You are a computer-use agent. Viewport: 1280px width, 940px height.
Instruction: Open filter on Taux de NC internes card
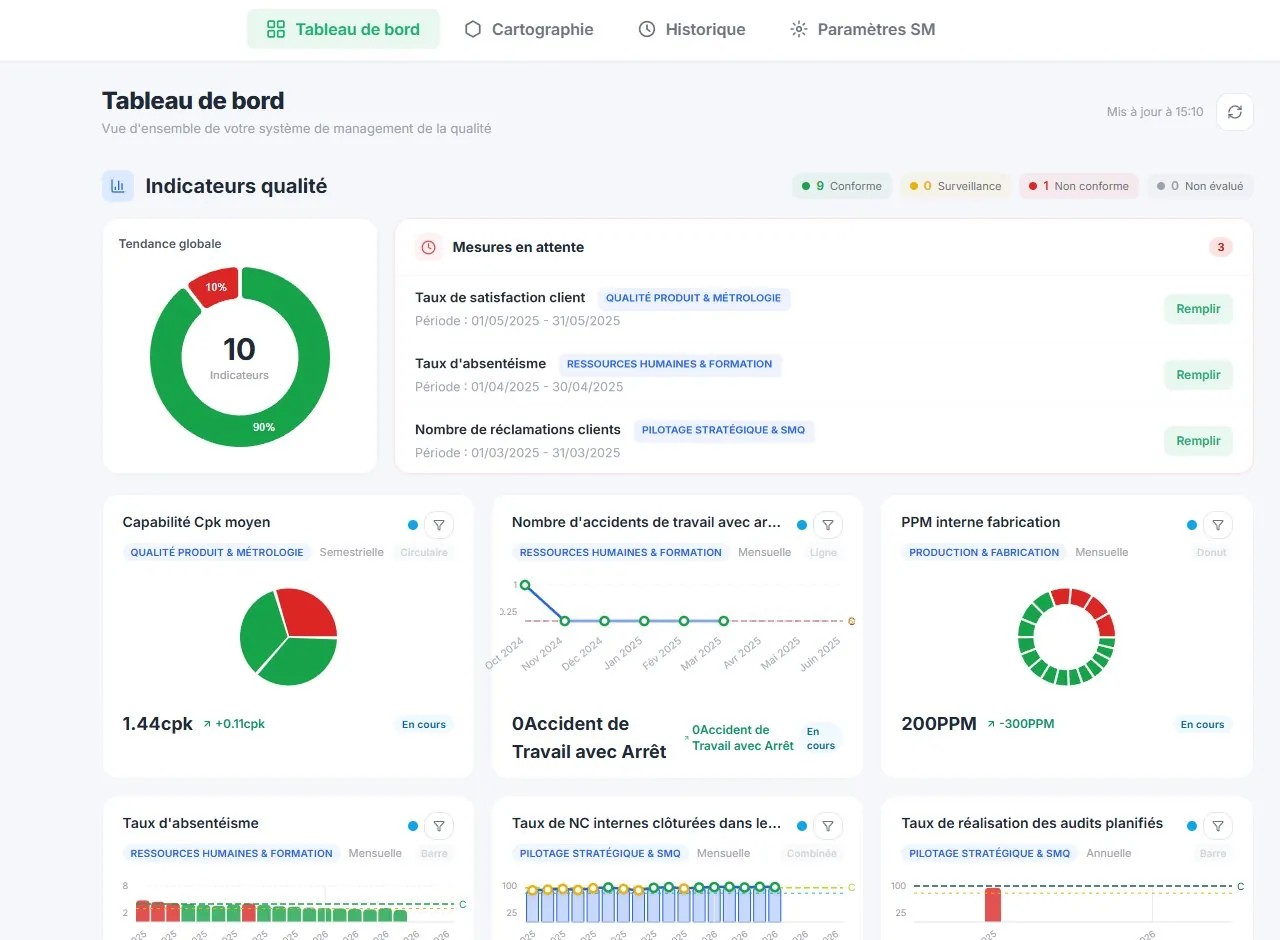[828, 826]
